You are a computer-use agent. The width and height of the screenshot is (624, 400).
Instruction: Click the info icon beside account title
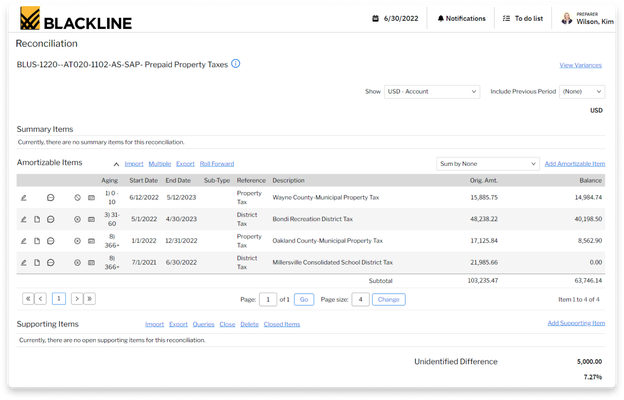coord(236,64)
